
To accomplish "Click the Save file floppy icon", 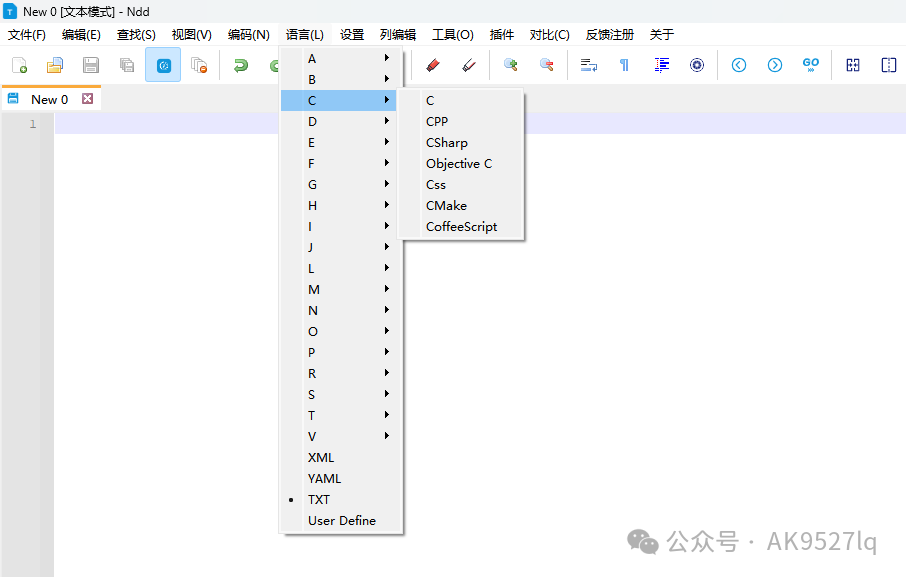I will point(91,65).
